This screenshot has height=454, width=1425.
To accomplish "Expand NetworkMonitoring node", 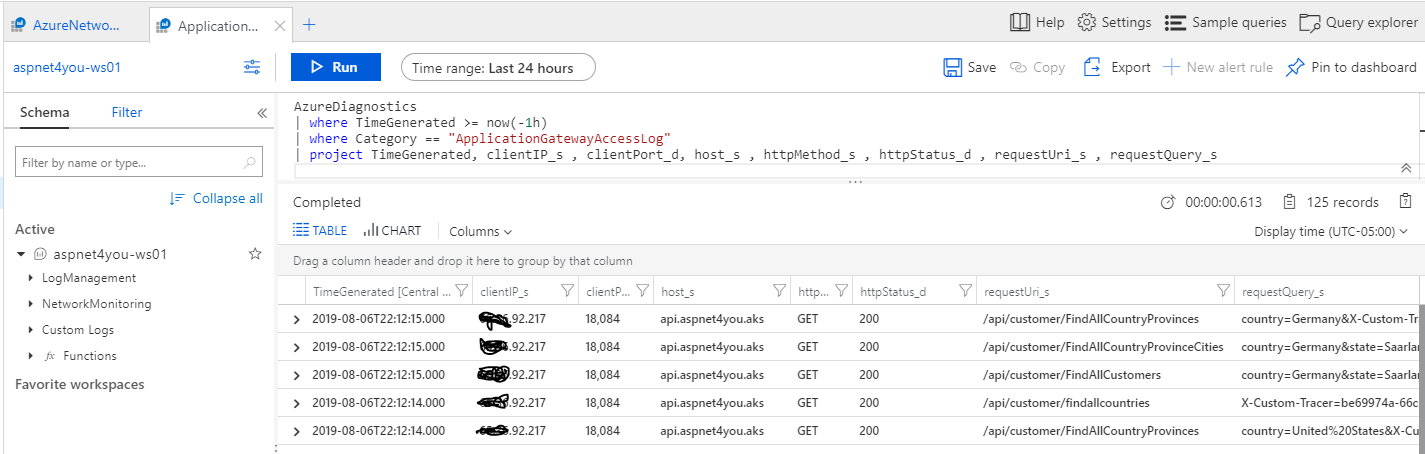I will pyautogui.click(x=30, y=304).
